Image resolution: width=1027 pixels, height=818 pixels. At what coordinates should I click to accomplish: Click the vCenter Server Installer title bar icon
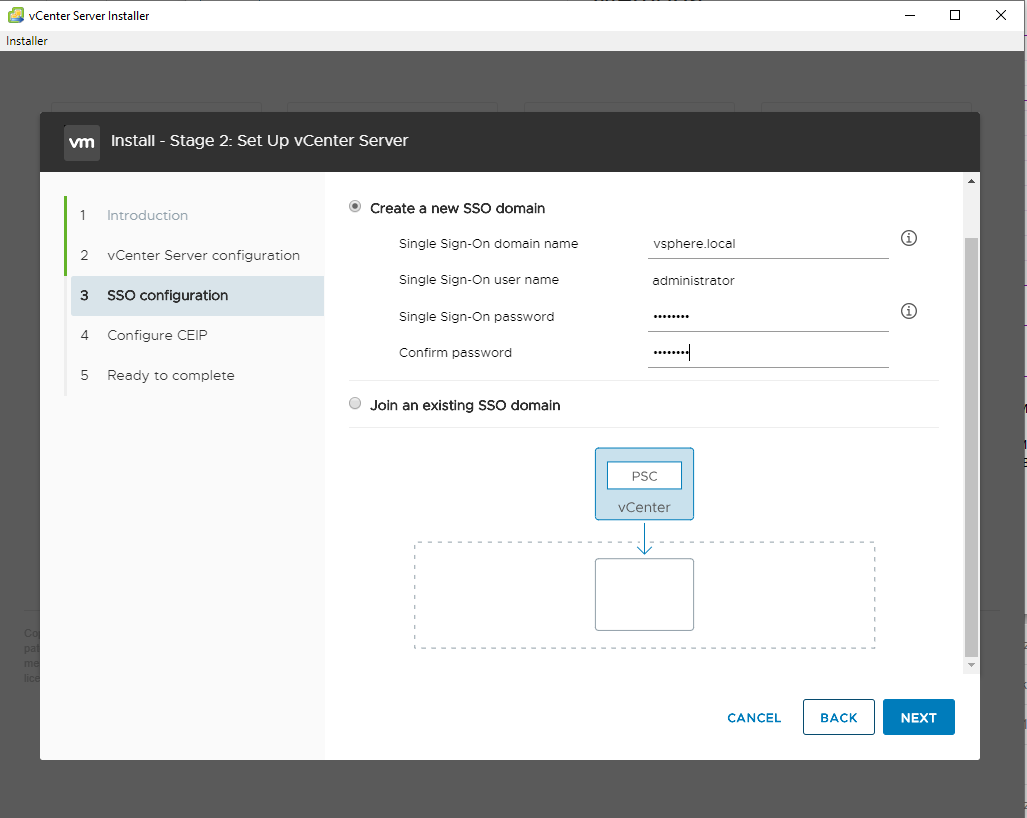[x=16, y=15]
